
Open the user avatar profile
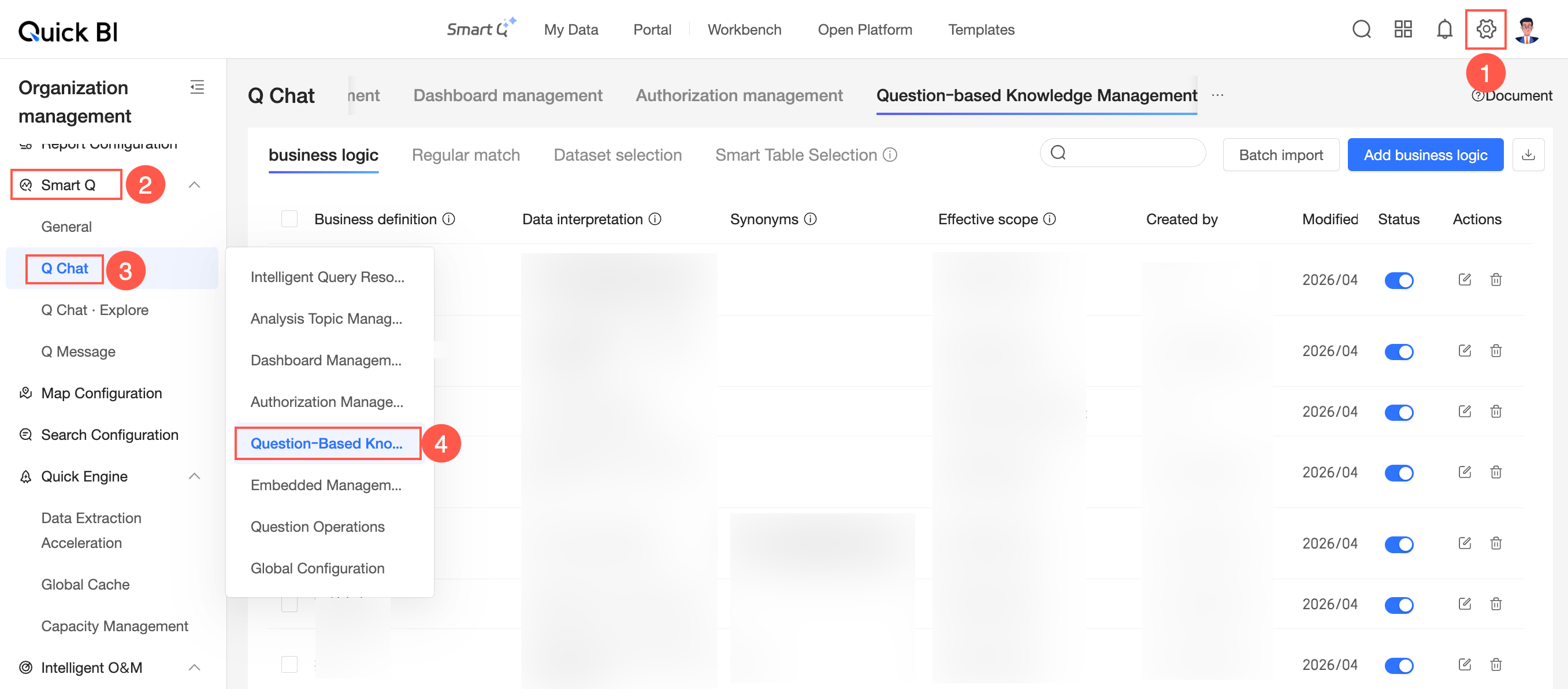(1526, 29)
